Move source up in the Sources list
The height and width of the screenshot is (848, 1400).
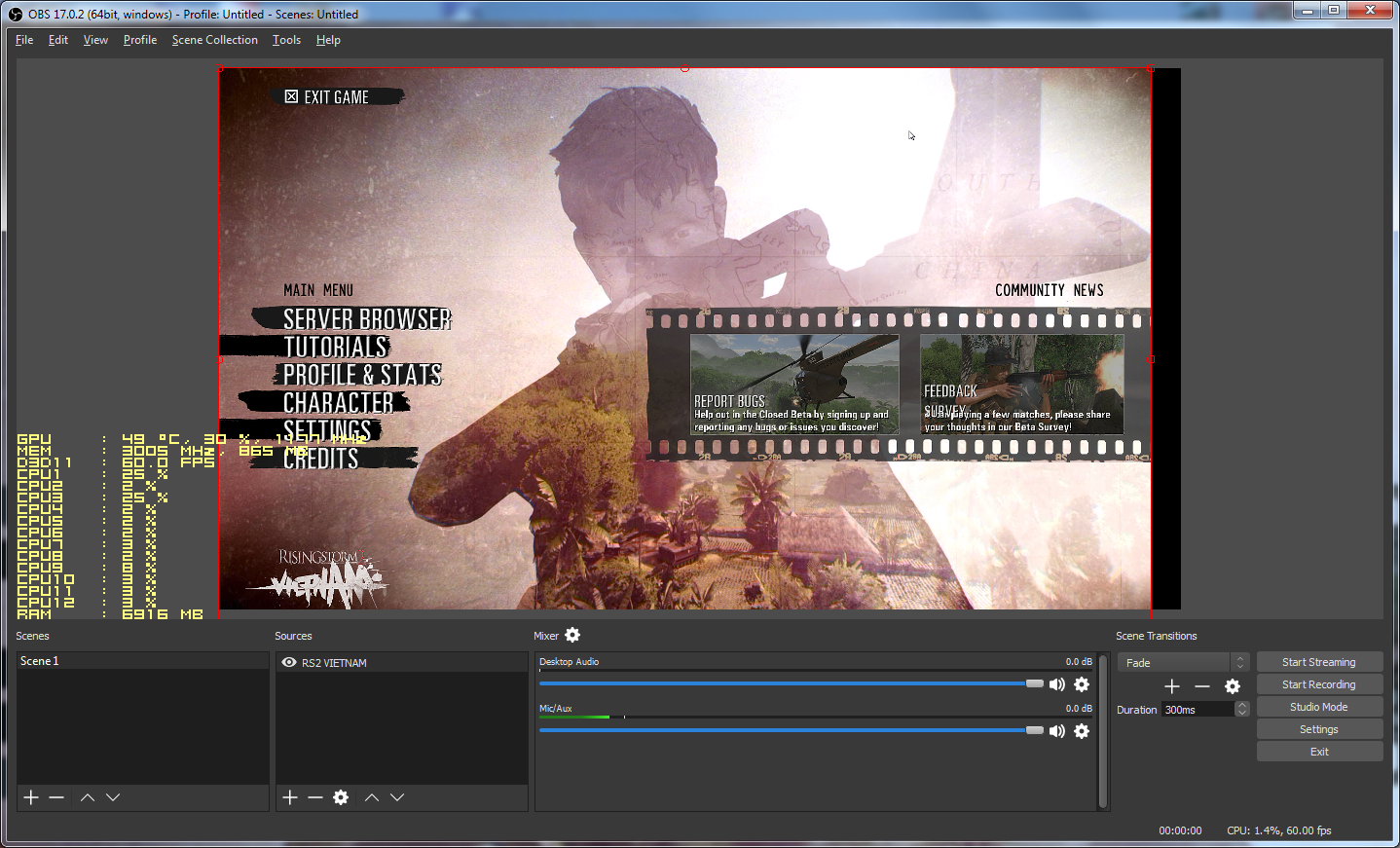pos(372,797)
